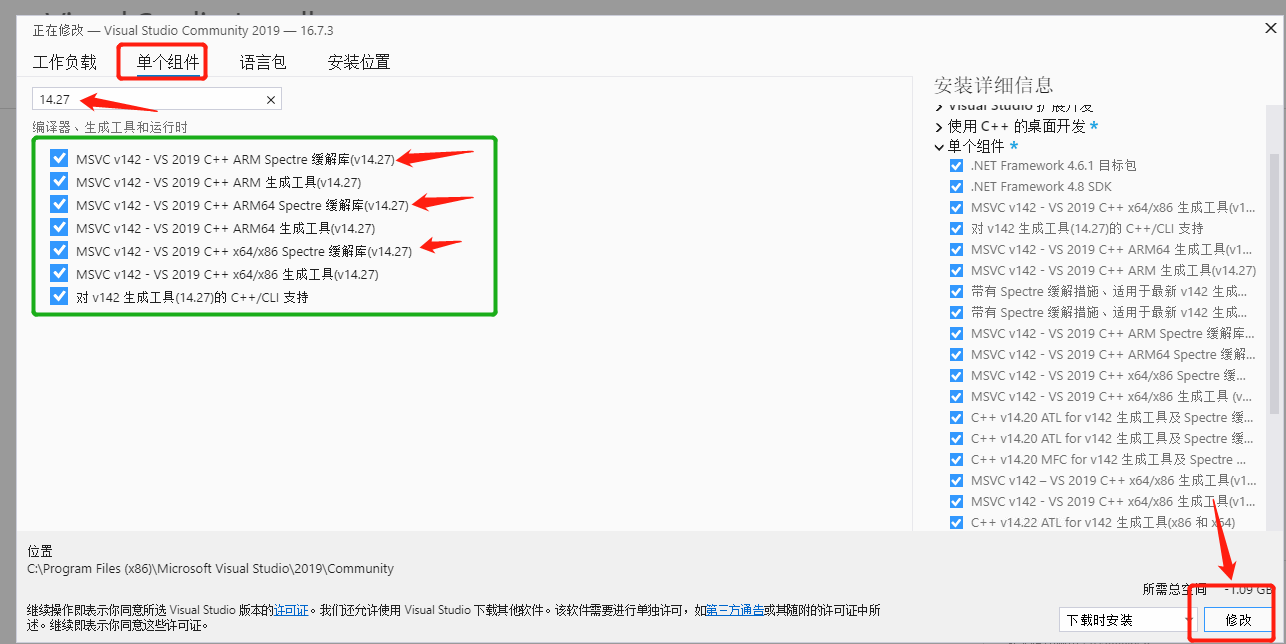Collapse the 单个组件 section in installation details

pos(939,147)
